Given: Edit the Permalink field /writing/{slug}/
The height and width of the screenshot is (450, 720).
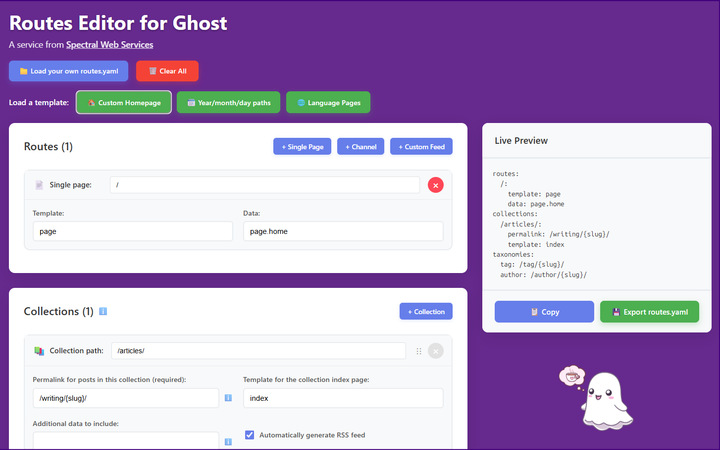Looking at the screenshot, I should [x=126, y=398].
